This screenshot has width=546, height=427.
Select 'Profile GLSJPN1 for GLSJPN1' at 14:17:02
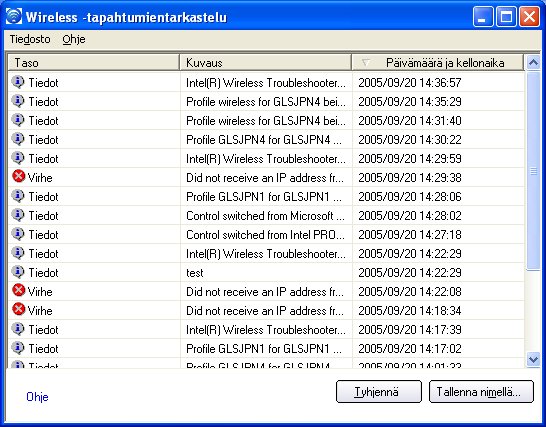coord(264,349)
